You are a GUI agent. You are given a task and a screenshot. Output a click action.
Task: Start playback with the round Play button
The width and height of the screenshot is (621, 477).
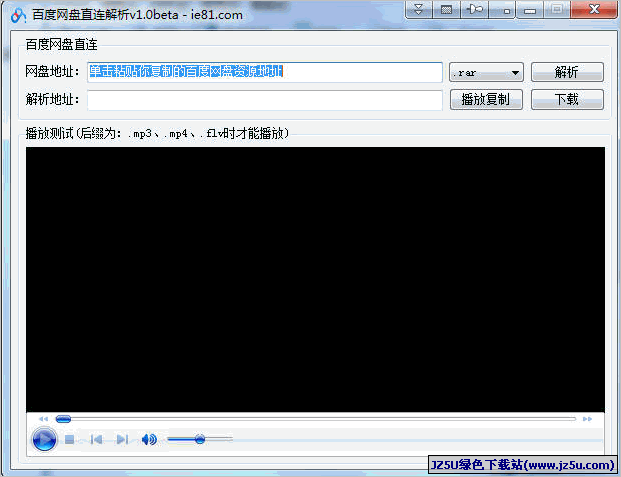(x=44, y=439)
